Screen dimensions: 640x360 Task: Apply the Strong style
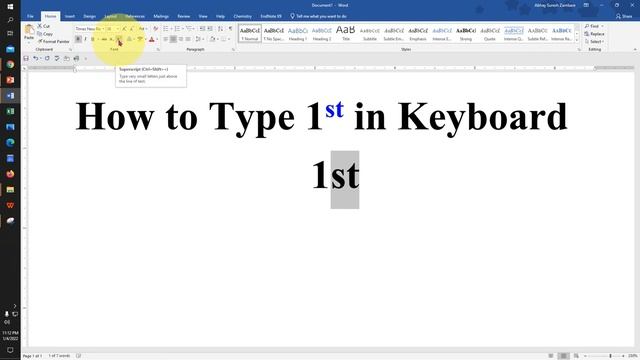pos(466,33)
